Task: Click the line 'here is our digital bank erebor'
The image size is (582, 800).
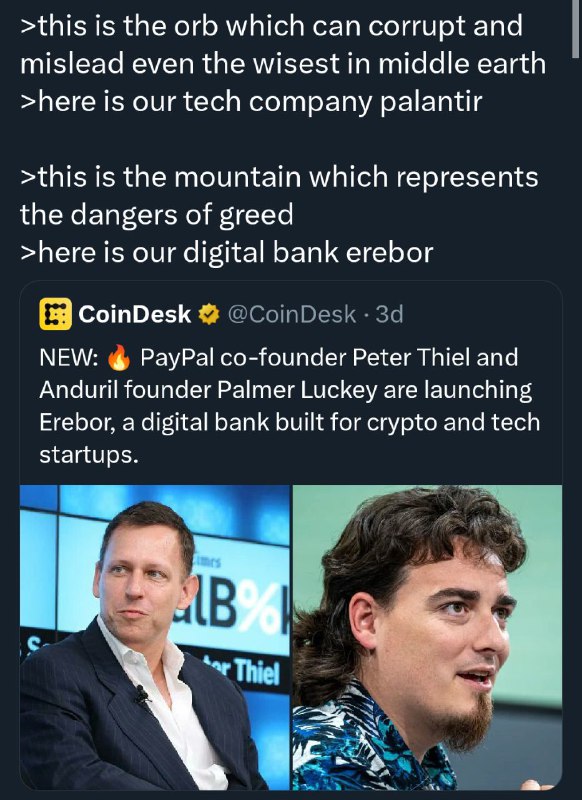Action: pyautogui.click(x=226, y=253)
